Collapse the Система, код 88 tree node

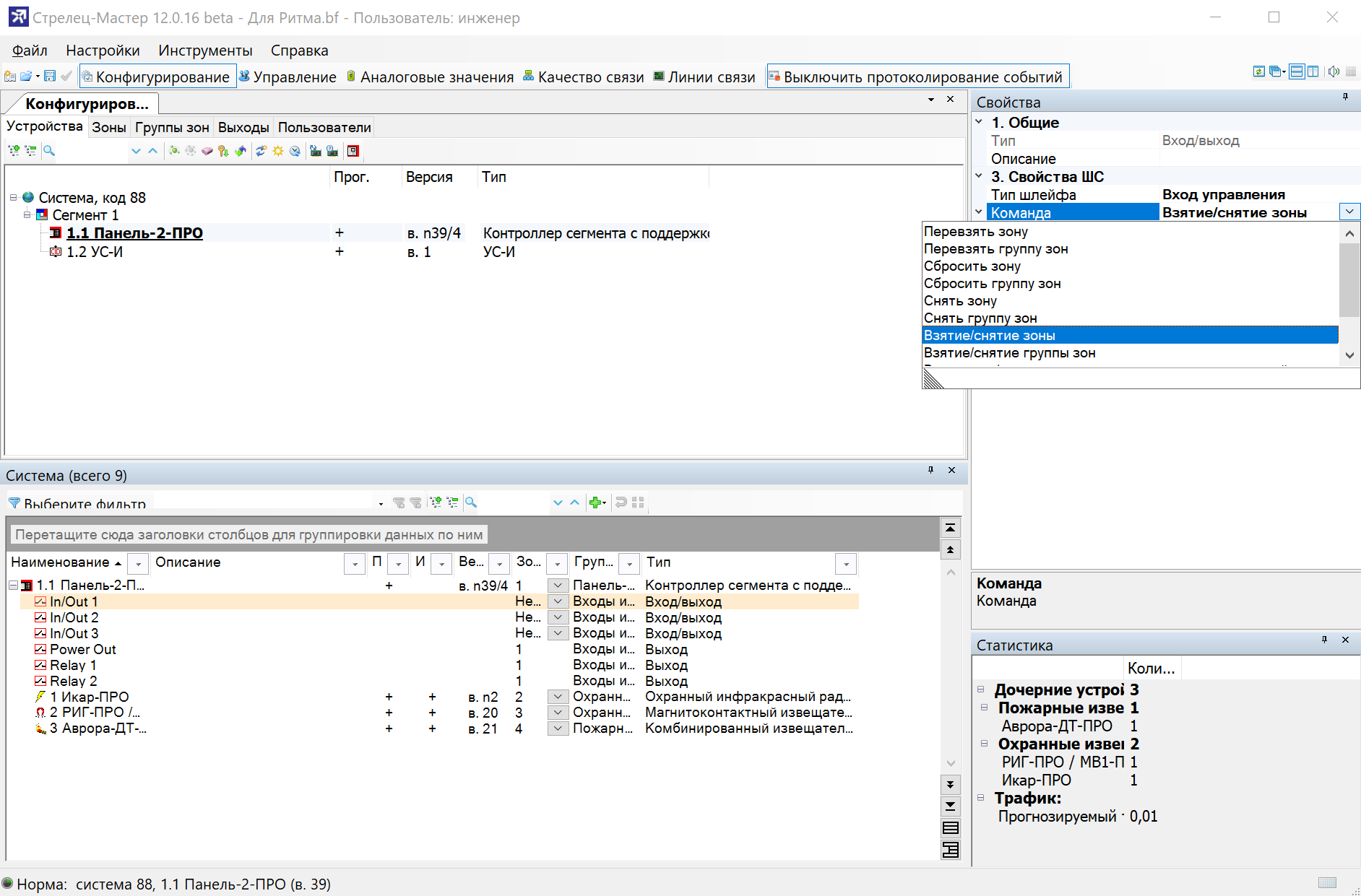(13, 197)
